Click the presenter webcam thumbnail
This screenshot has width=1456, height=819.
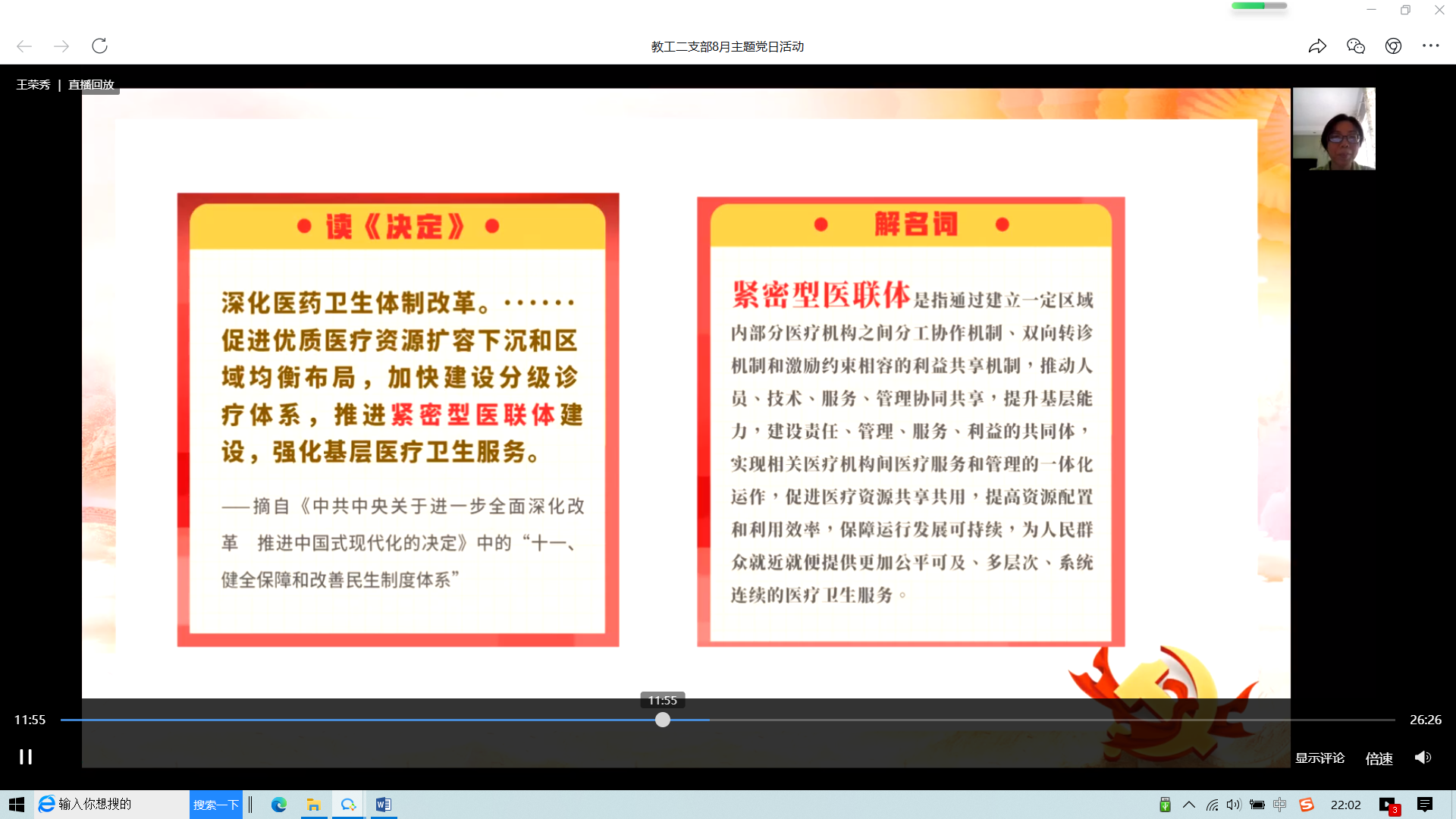coord(1334,129)
